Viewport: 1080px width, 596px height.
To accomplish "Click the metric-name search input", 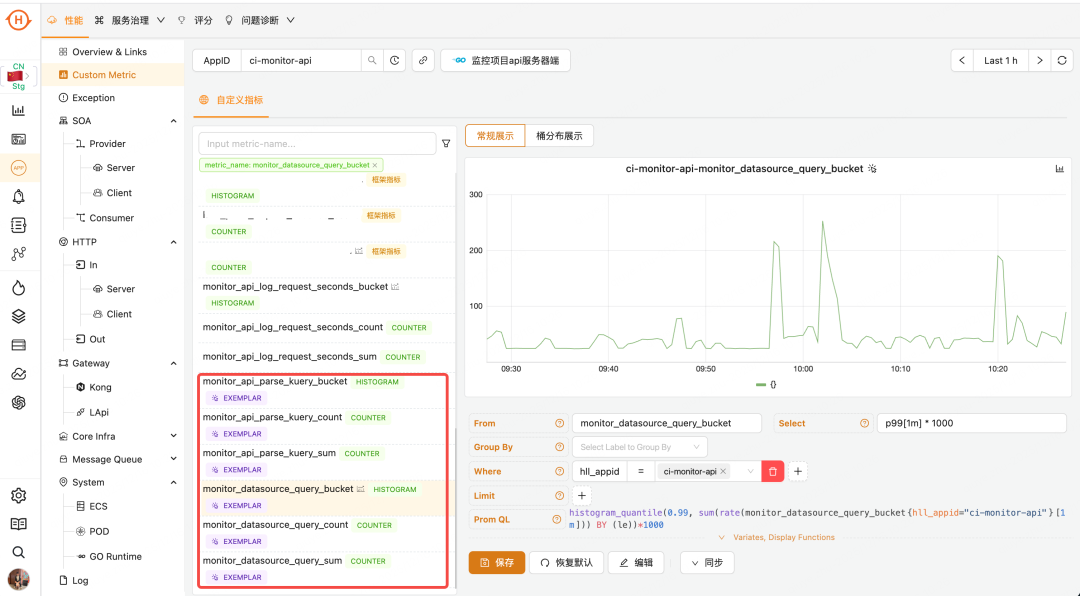I will [x=318, y=143].
